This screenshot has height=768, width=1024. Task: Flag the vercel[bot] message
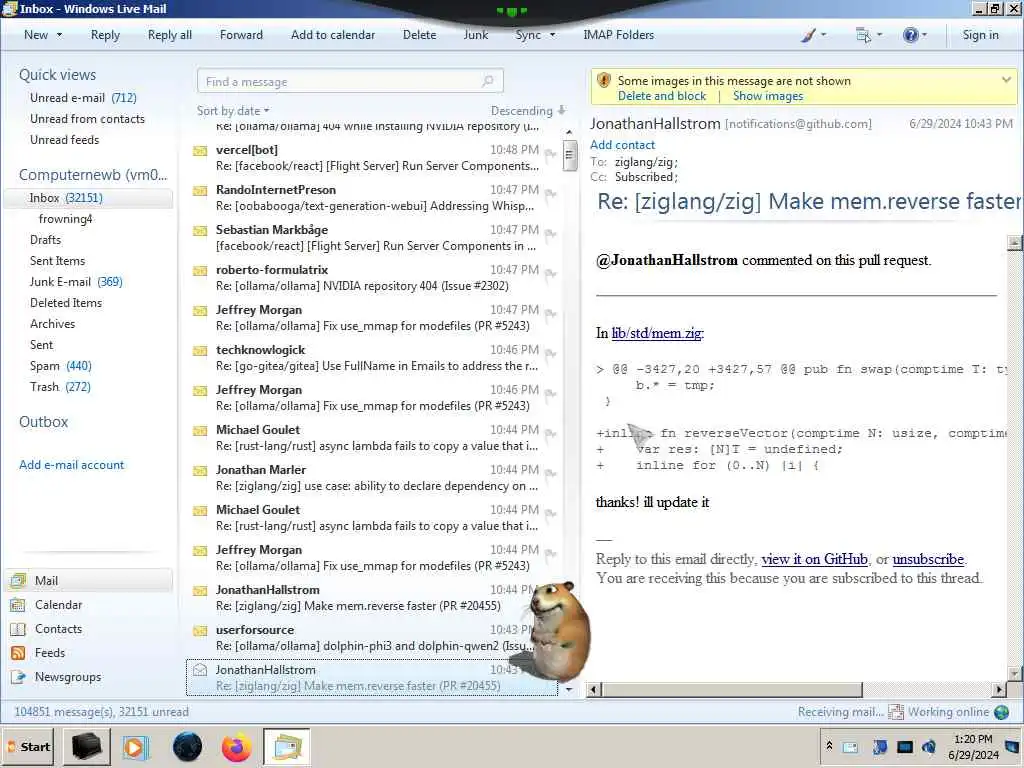(551, 154)
